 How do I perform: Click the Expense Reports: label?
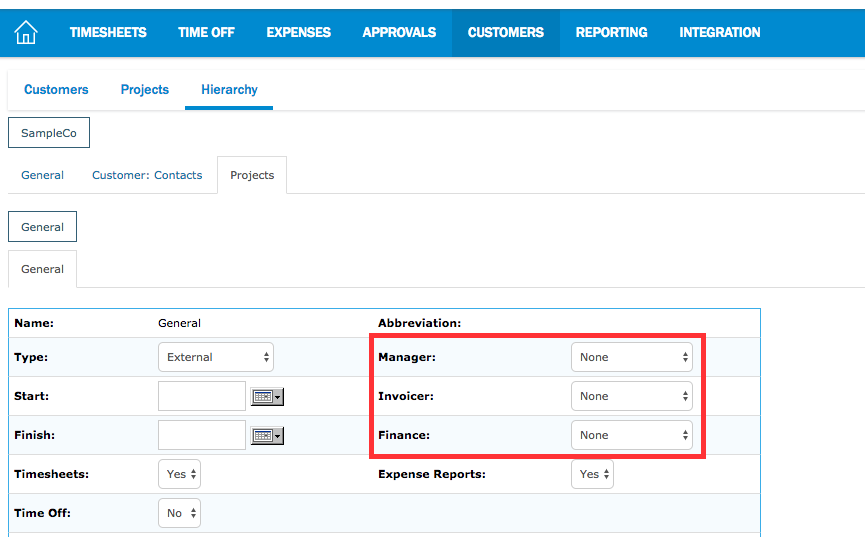432,474
